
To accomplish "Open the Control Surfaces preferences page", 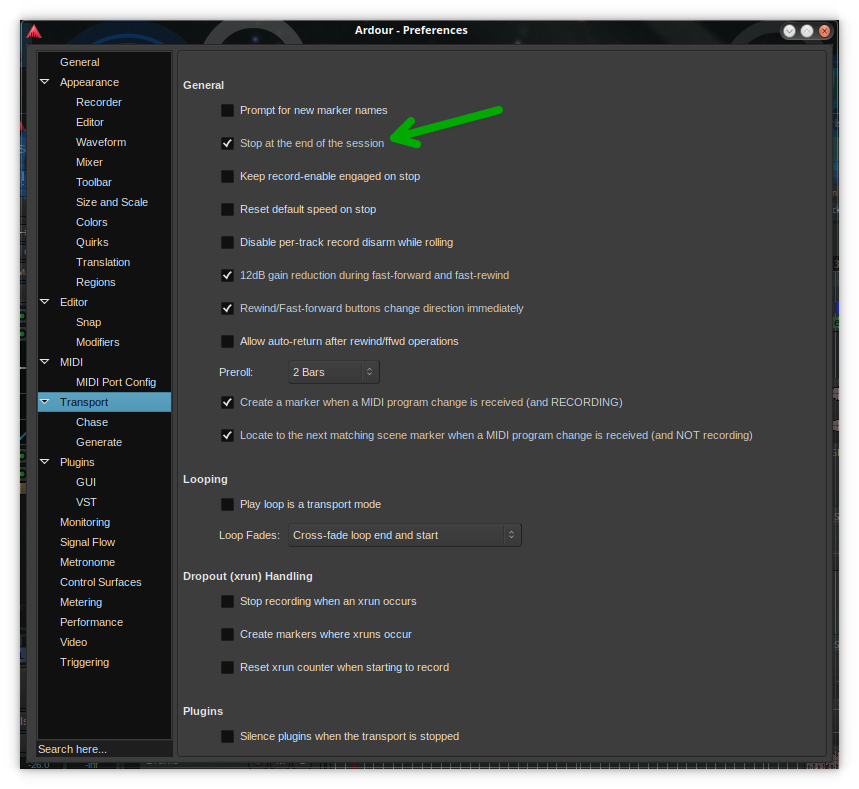I will [100, 582].
